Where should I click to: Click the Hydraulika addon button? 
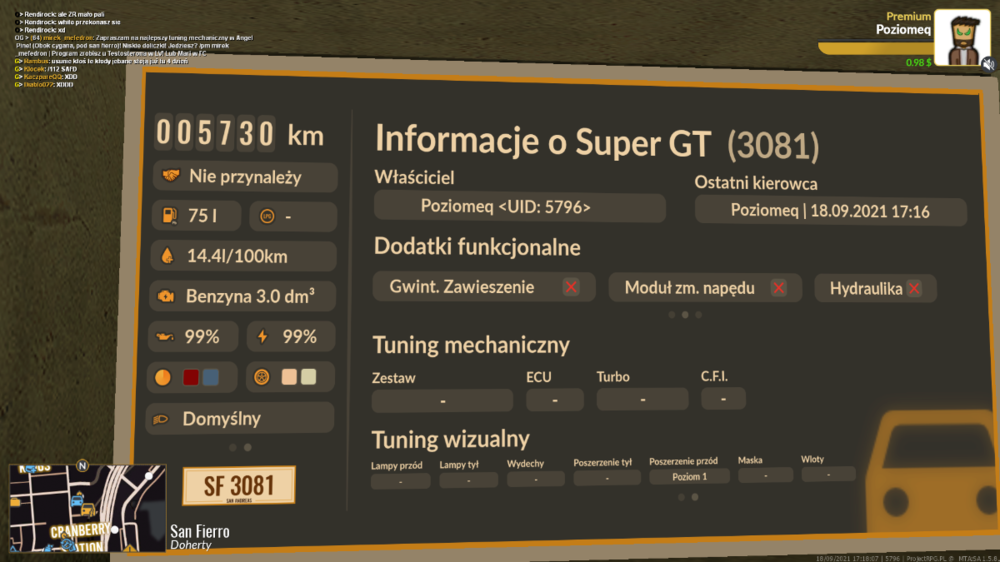coord(875,288)
